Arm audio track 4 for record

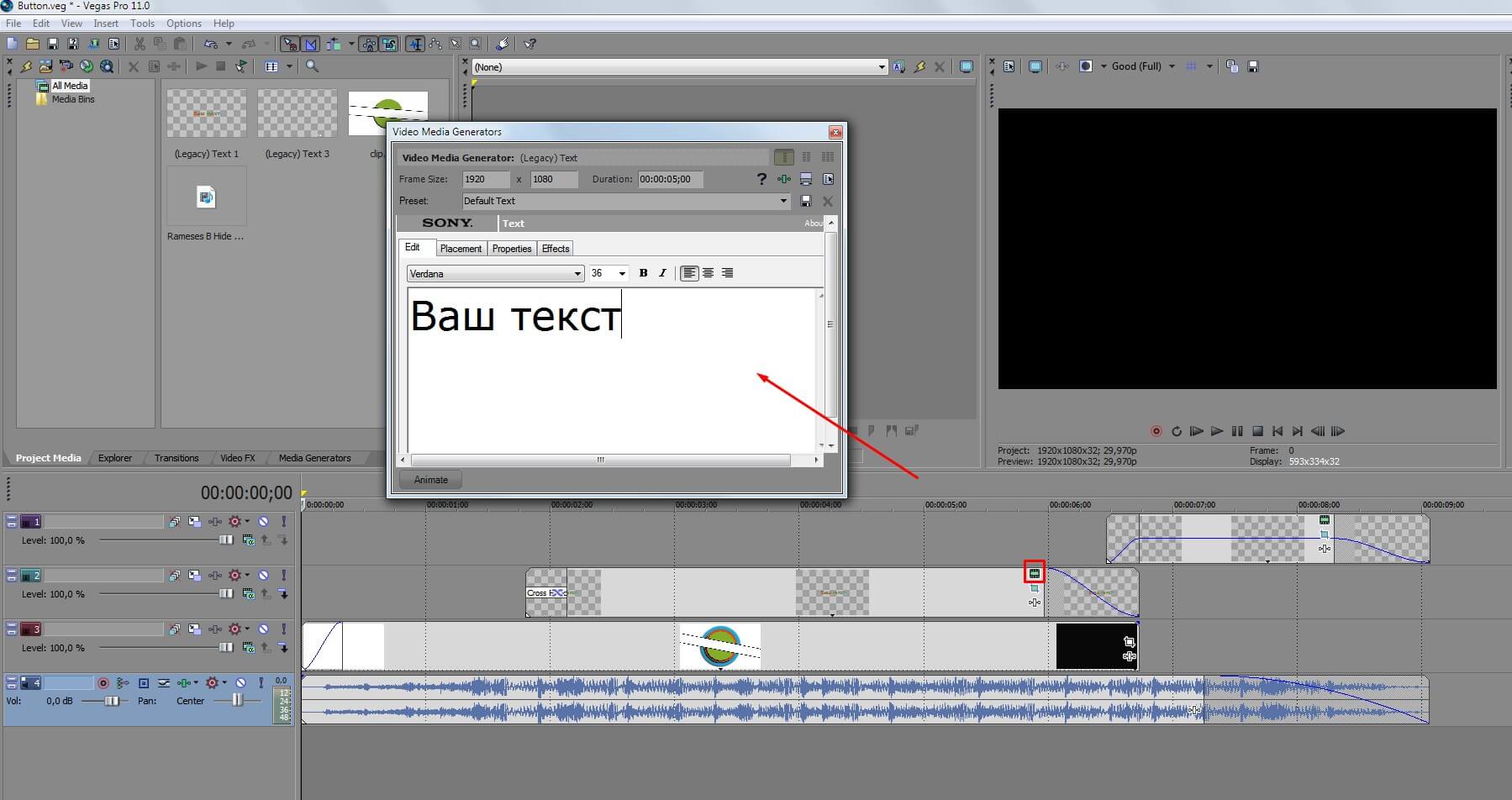[x=103, y=683]
